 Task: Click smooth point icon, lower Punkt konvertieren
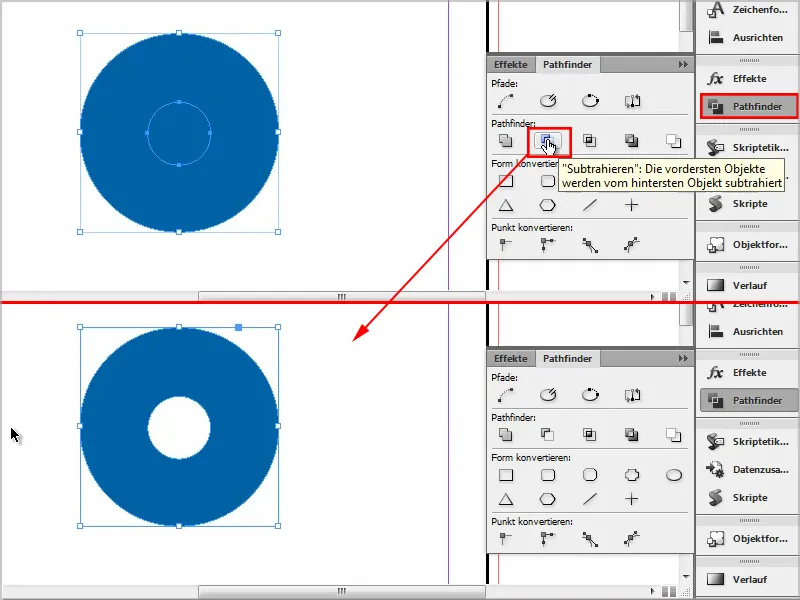pyautogui.click(x=590, y=540)
